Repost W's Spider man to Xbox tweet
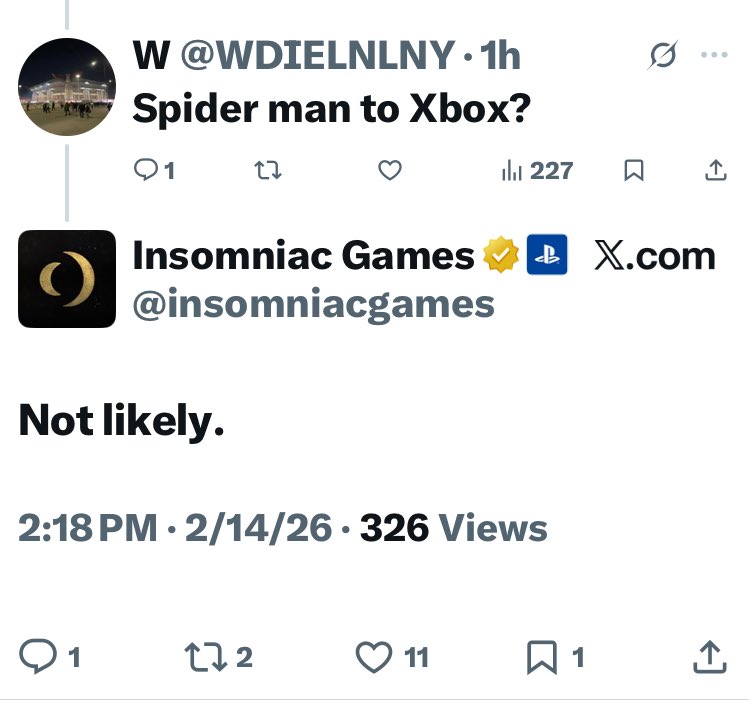Viewport: 749px width, 701px height. (x=266, y=171)
